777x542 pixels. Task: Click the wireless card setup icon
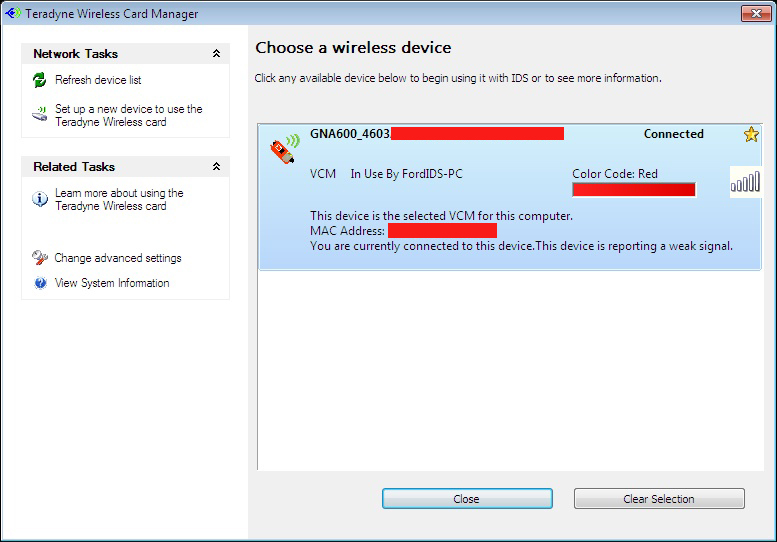(x=40, y=115)
